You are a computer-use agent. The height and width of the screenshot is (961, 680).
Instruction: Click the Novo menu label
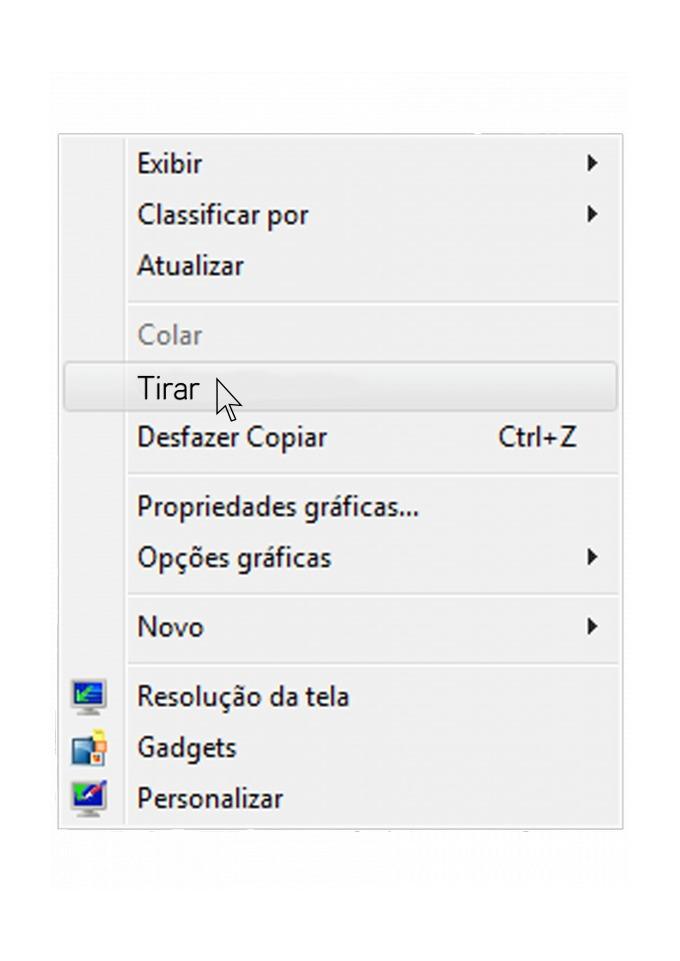(x=170, y=628)
